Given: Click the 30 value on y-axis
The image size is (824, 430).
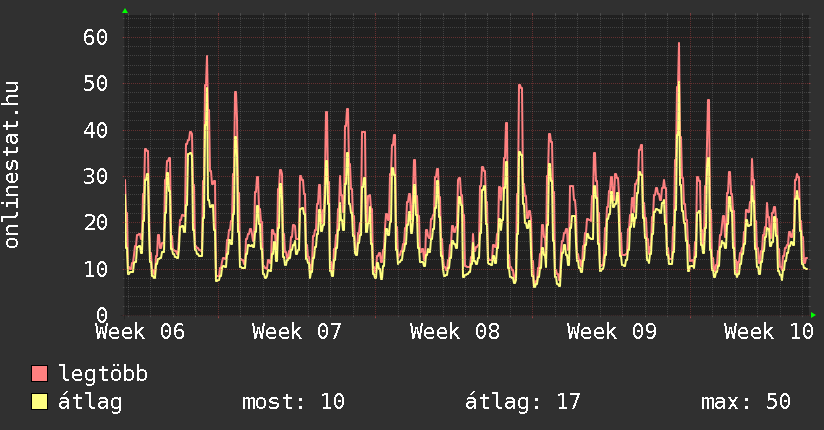Looking at the screenshot, I should click(95, 176).
